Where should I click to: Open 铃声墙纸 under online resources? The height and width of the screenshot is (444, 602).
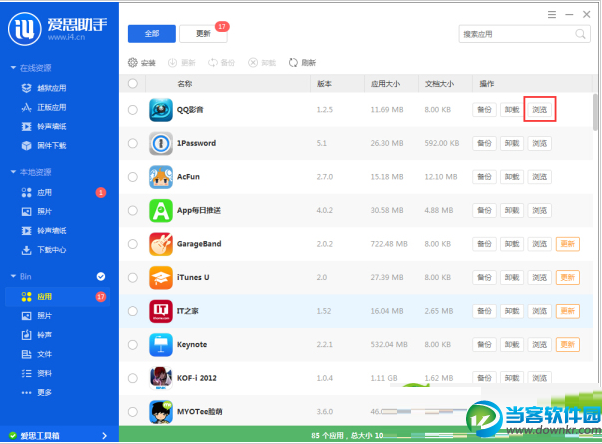[44, 126]
